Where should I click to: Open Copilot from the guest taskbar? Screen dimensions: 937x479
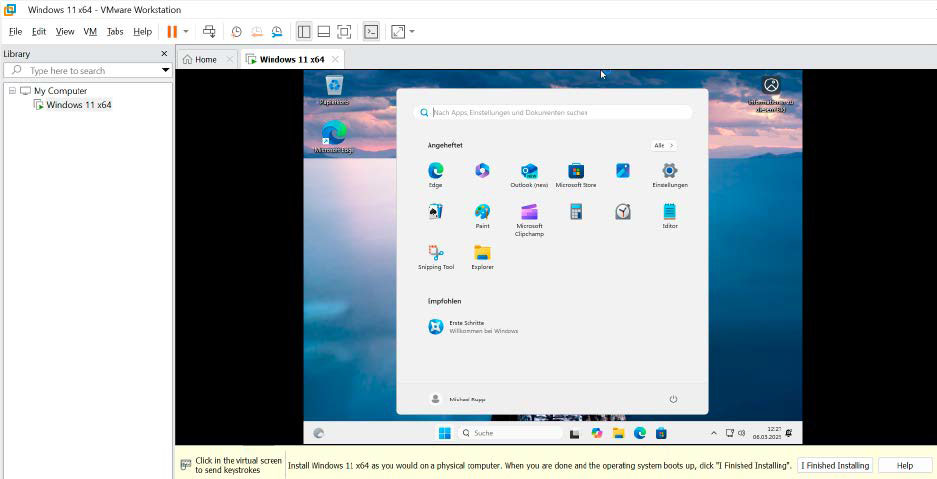(596, 433)
